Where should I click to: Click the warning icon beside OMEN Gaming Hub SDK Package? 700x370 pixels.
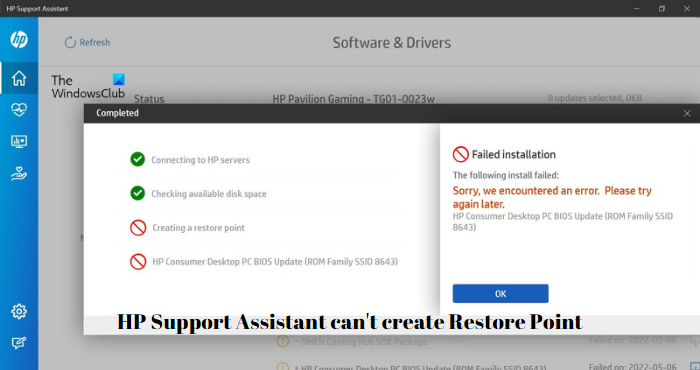[283, 341]
